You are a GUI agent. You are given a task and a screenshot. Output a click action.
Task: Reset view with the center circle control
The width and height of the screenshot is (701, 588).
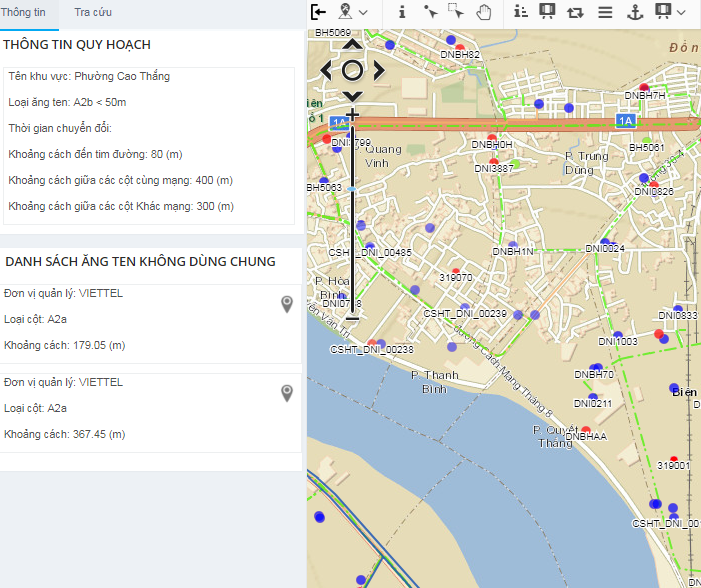click(x=352, y=70)
